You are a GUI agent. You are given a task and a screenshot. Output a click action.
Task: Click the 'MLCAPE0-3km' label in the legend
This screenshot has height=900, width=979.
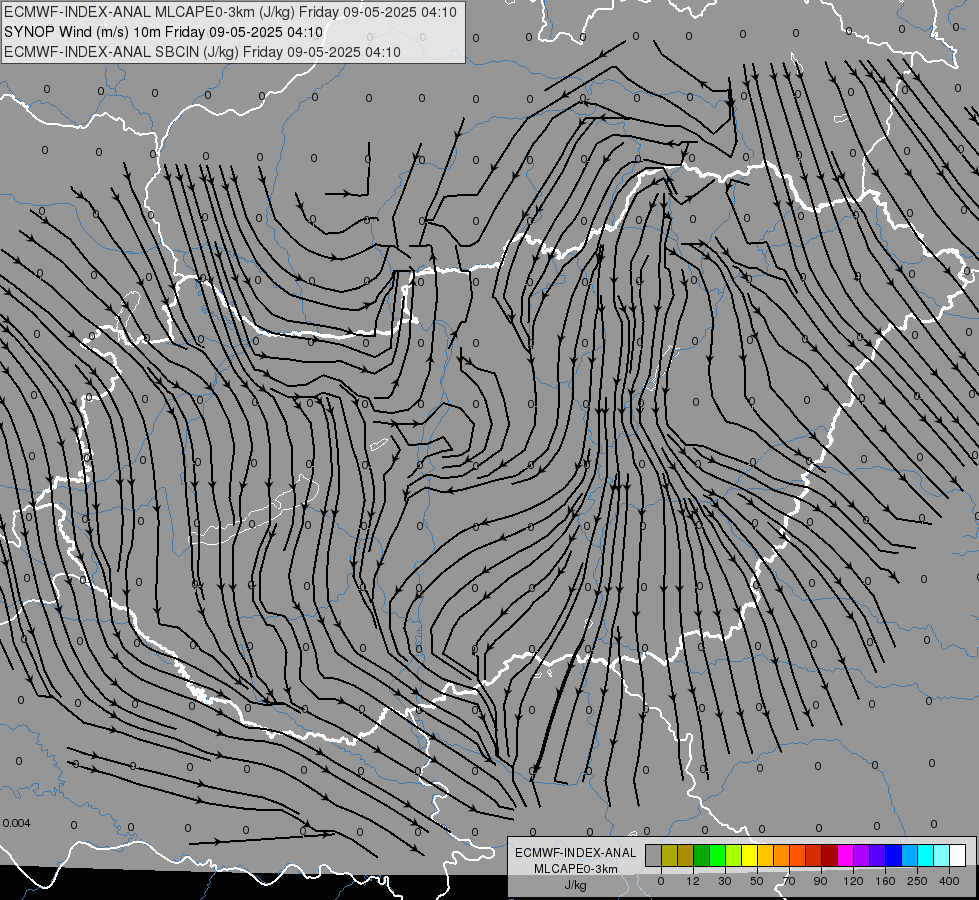(576, 869)
